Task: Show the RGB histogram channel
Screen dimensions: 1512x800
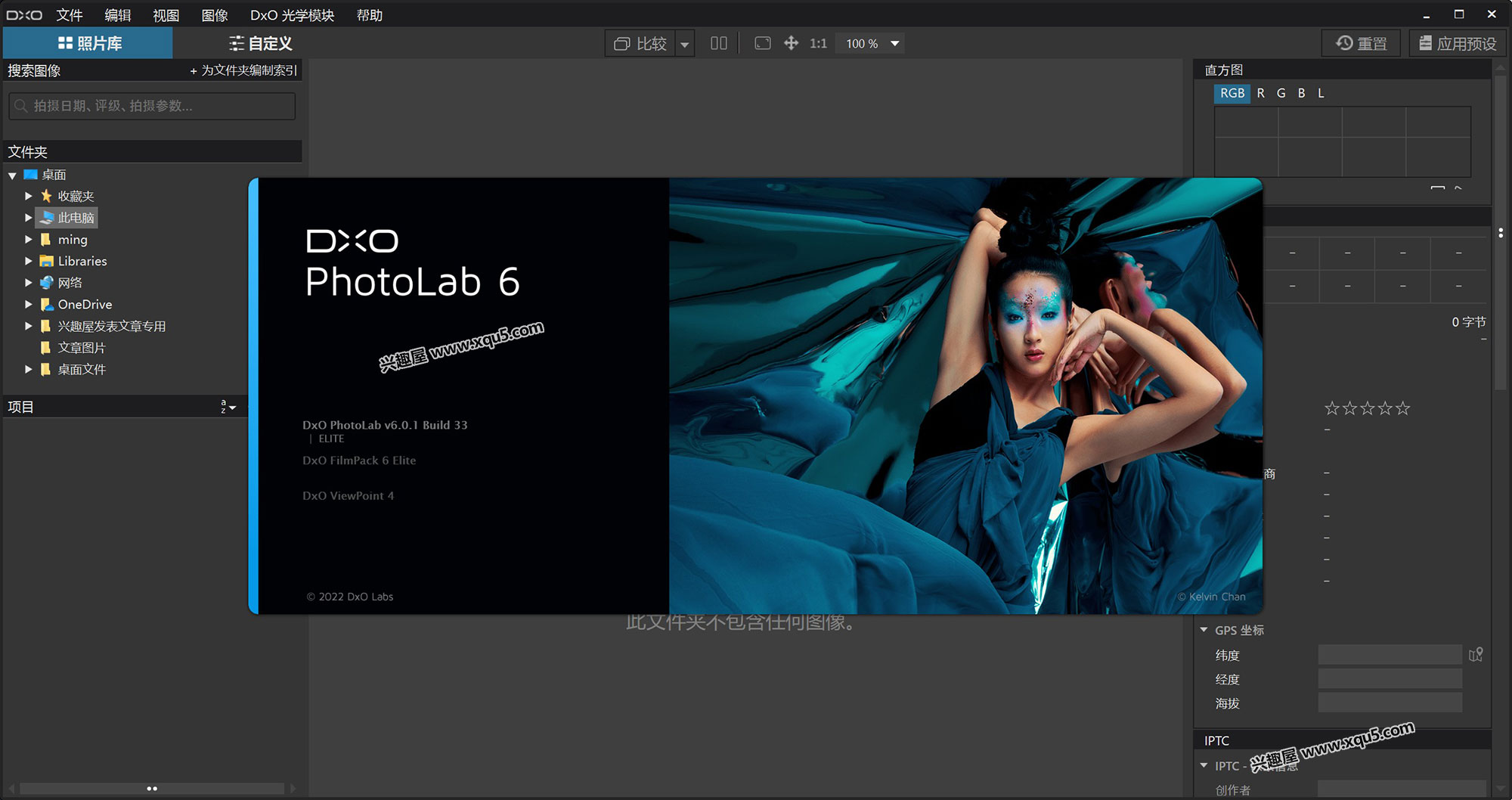Action: (1232, 93)
